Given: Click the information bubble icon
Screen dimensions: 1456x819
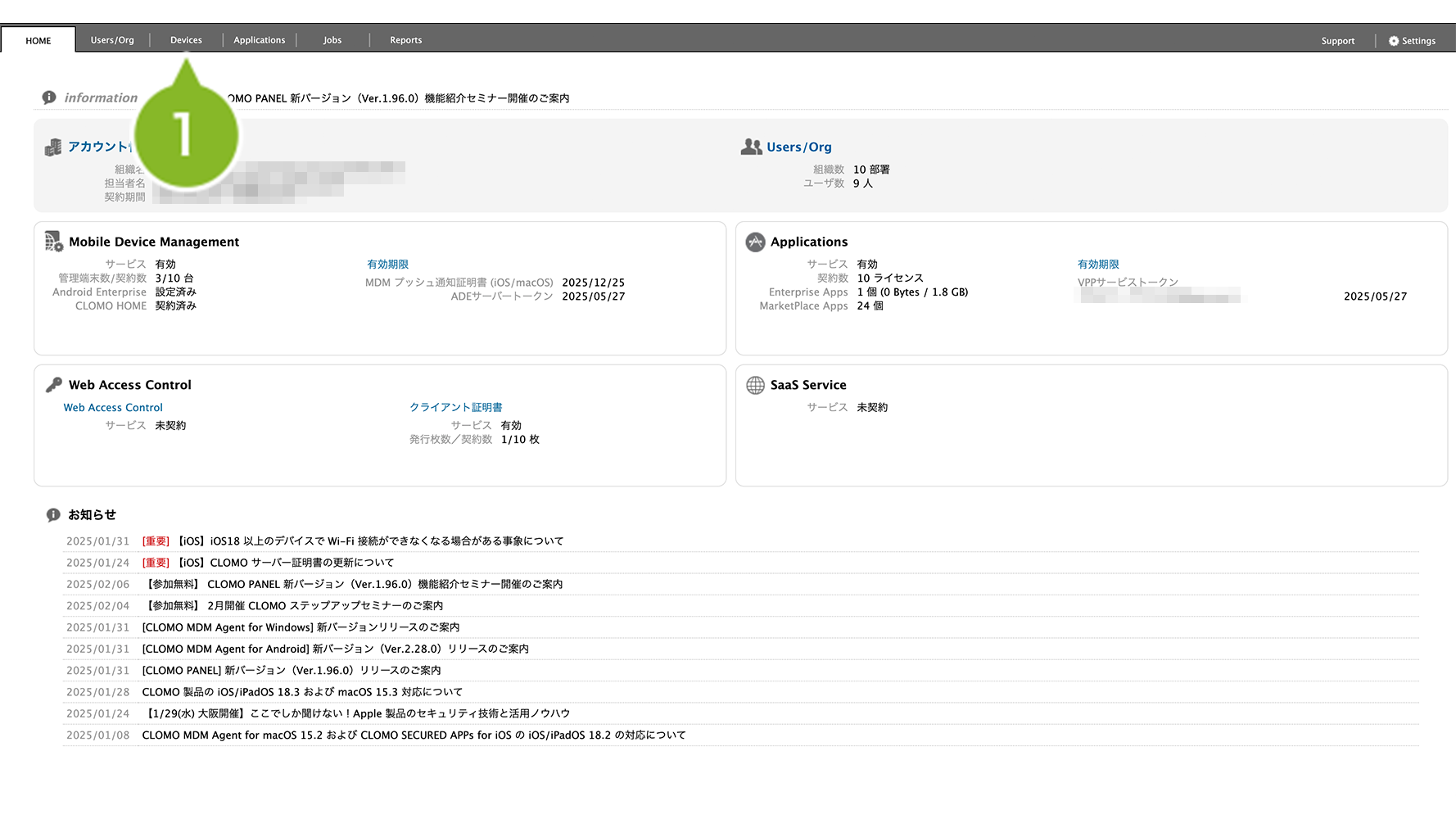Looking at the screenshot, I should pos(49,97).
